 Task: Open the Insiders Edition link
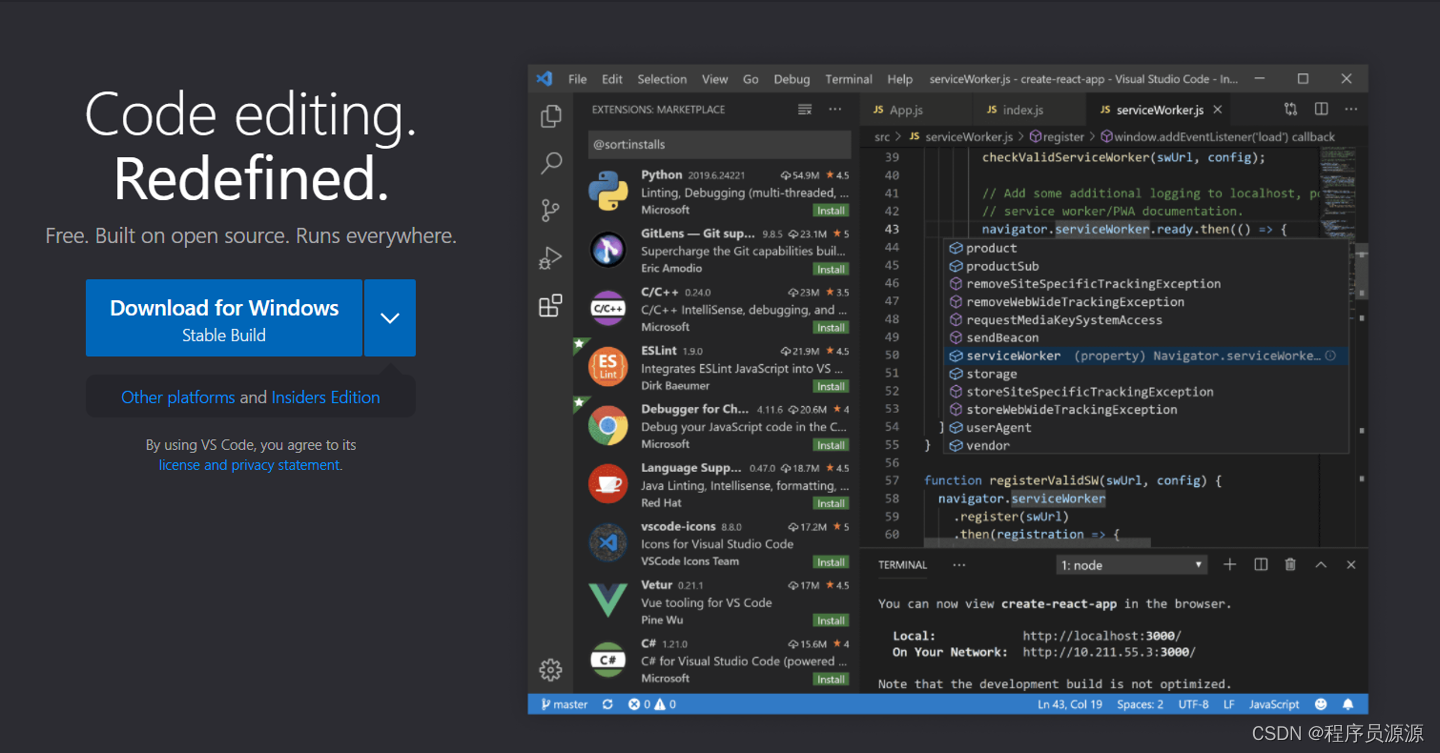coord(326,397)
